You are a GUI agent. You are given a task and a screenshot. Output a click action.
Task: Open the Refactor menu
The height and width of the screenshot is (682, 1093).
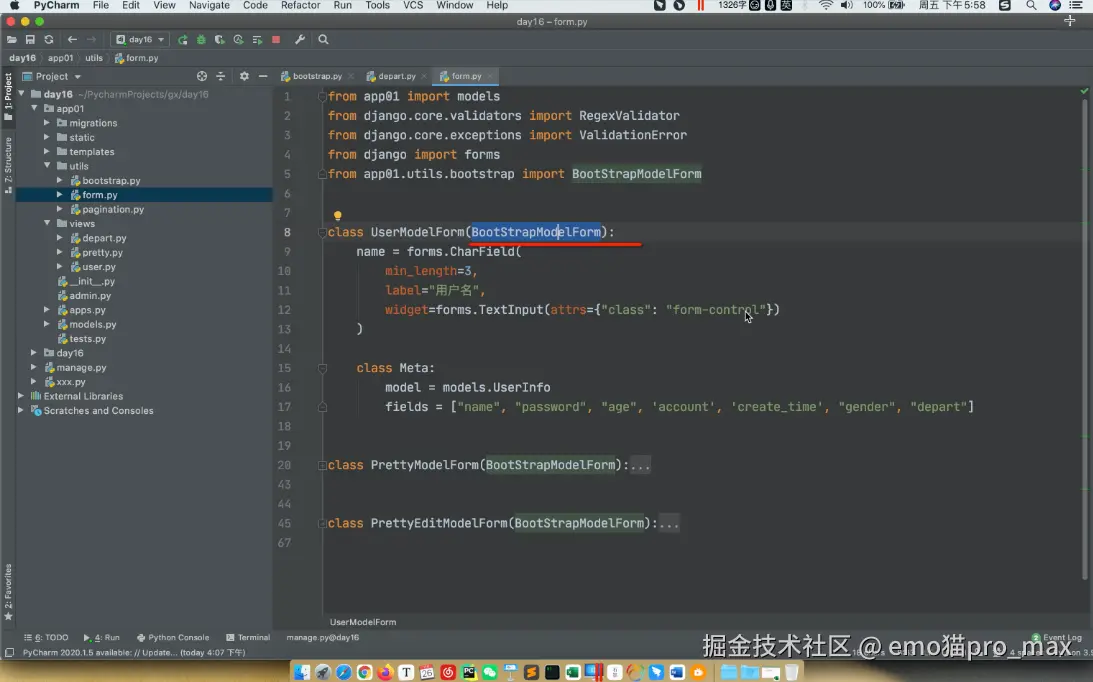pos(300,6)
